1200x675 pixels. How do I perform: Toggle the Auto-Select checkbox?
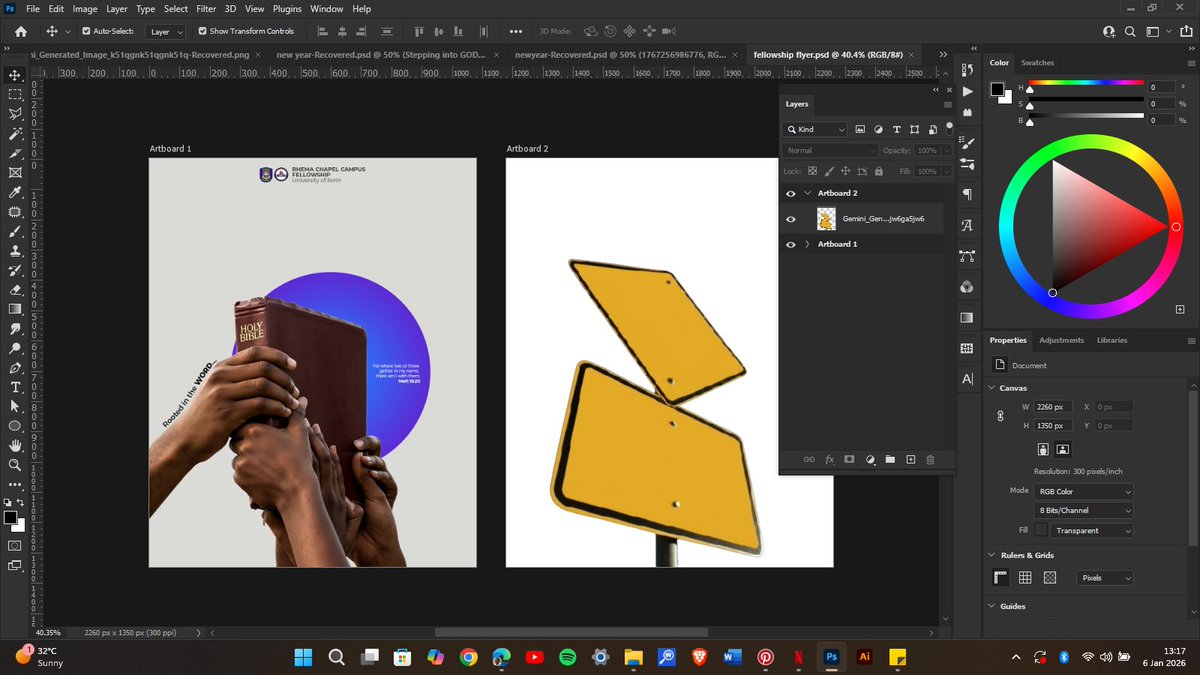pyautogui.click(x=86, y=31)
